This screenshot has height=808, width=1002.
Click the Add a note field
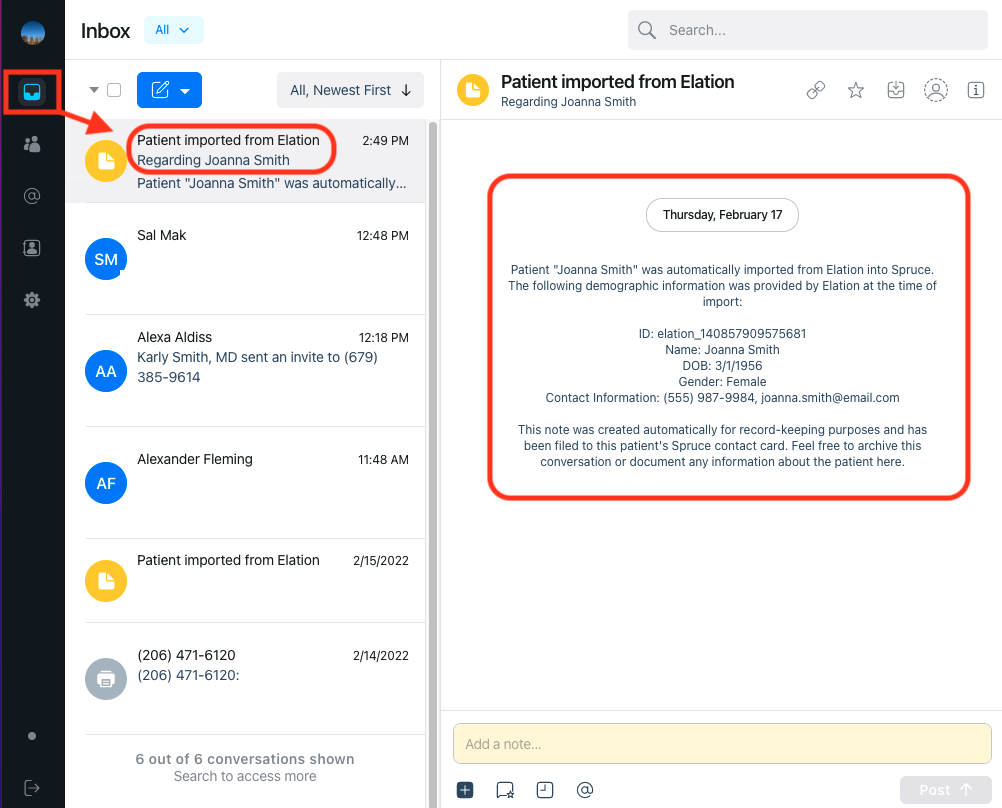click(x=722, y=743)
